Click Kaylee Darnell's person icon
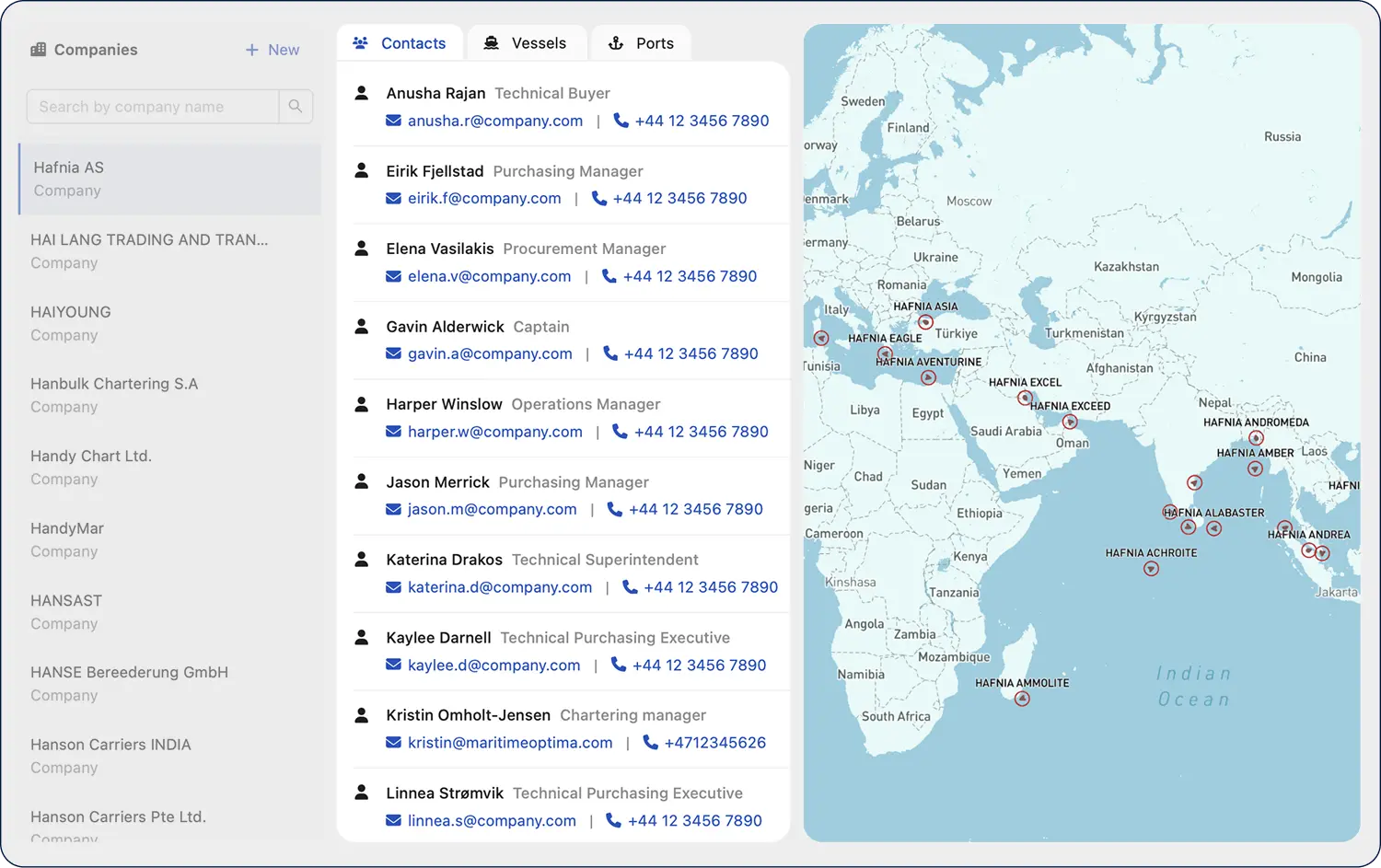Viewport: 1381px width, 868px height. click(362, 637)
